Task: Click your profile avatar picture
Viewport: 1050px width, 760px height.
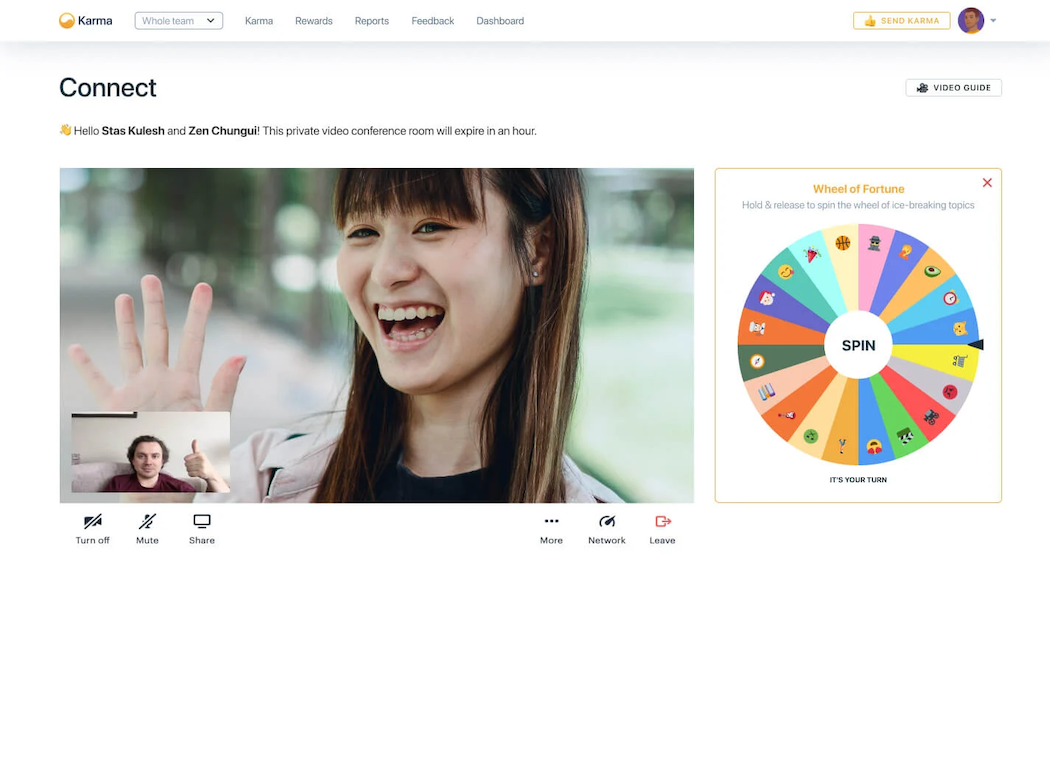Action: pyautogui.click(x=969, y=20)
